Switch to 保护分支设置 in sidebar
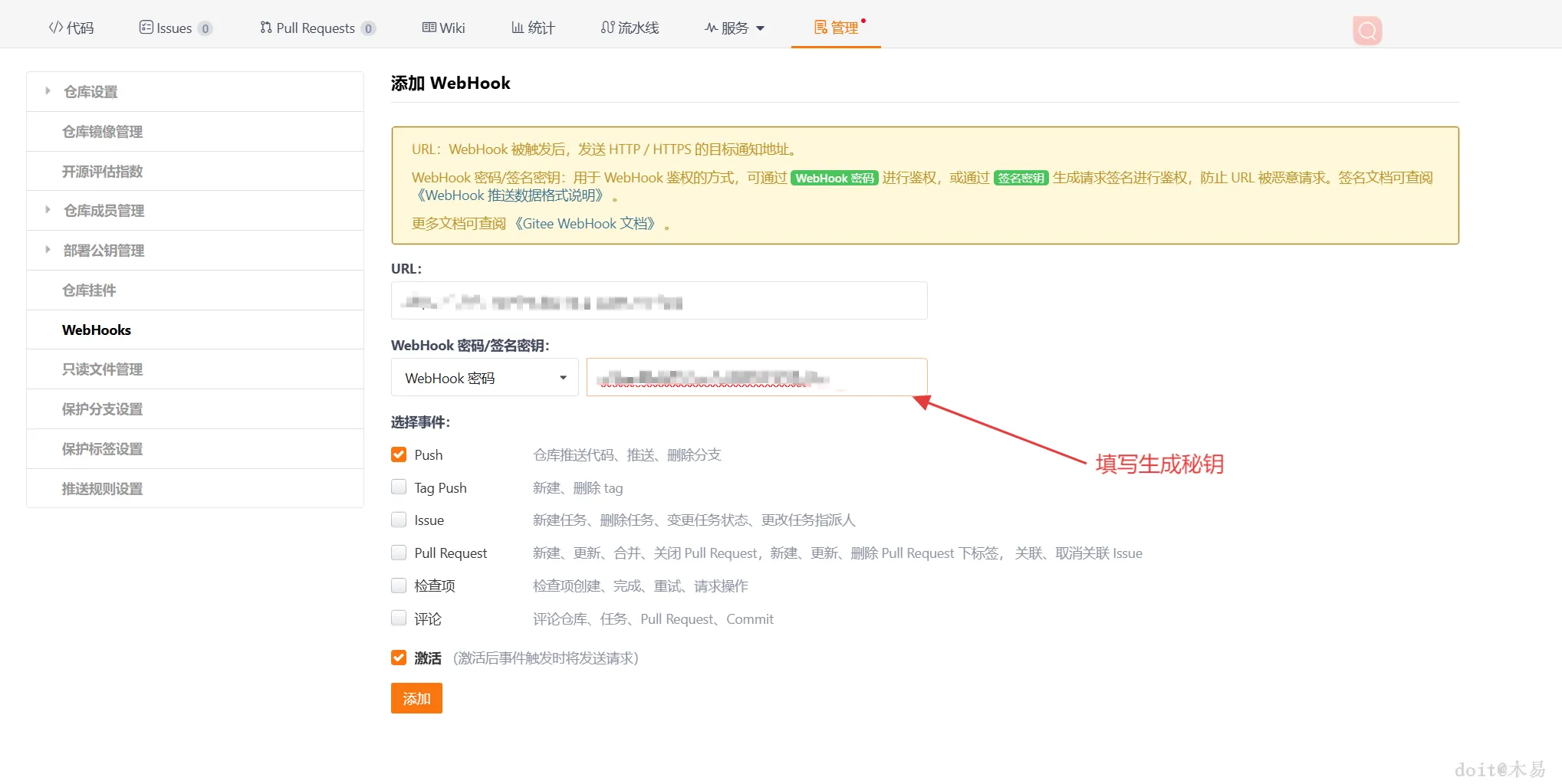This screenshot has height=784, width=1562. point(101,408)
